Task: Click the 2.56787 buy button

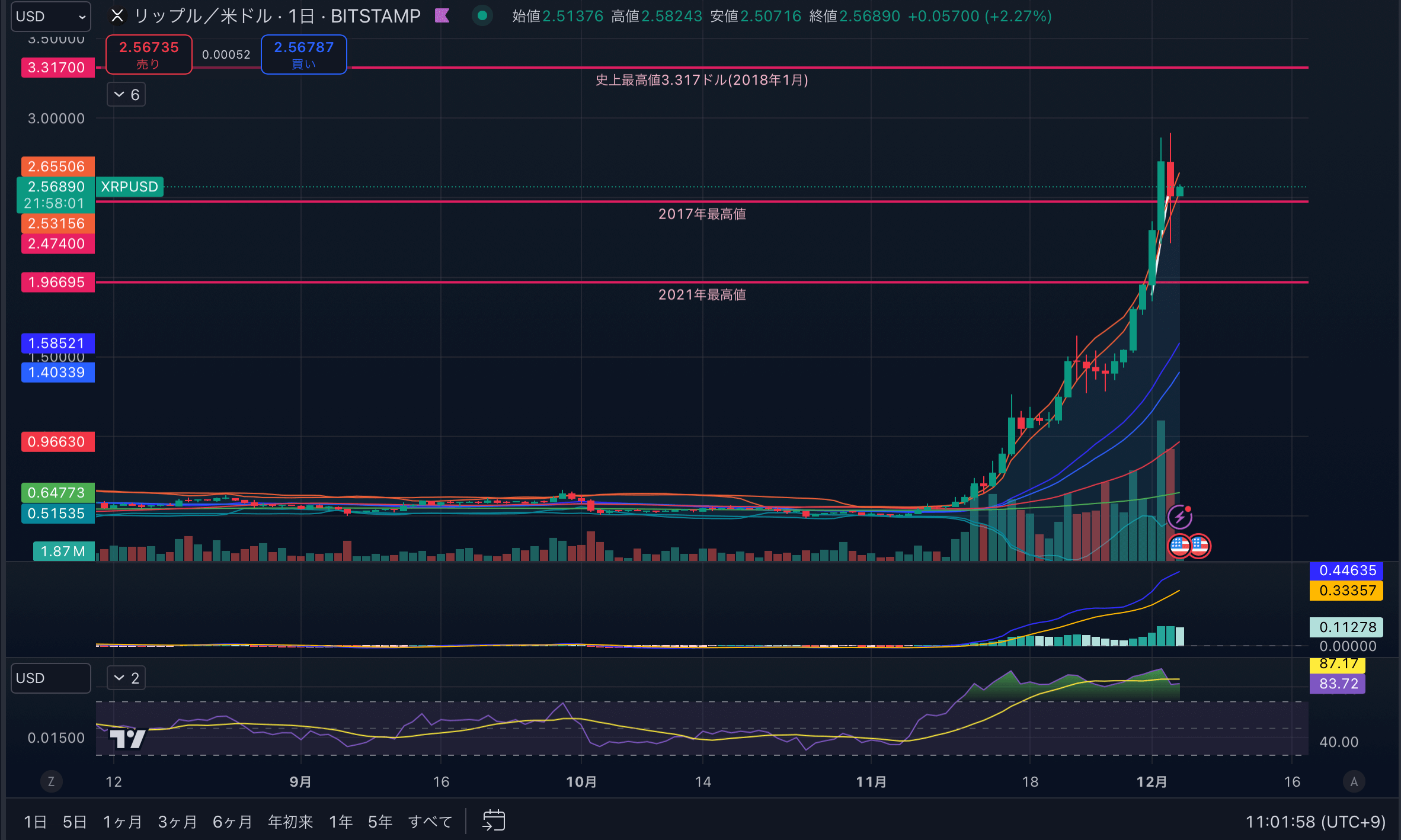Action: [304, 54]
